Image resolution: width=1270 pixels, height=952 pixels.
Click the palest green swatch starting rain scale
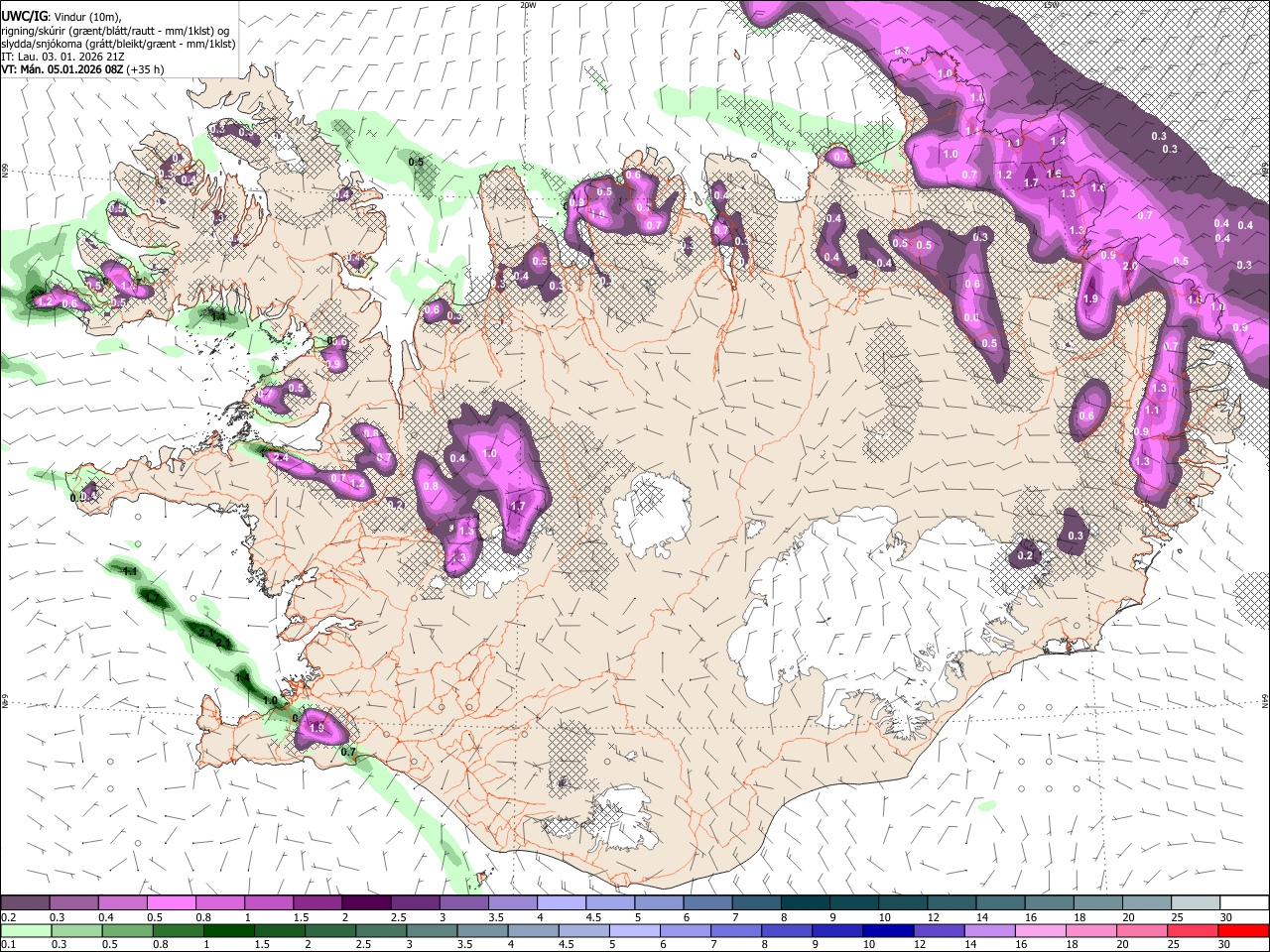tap(26, 931)
